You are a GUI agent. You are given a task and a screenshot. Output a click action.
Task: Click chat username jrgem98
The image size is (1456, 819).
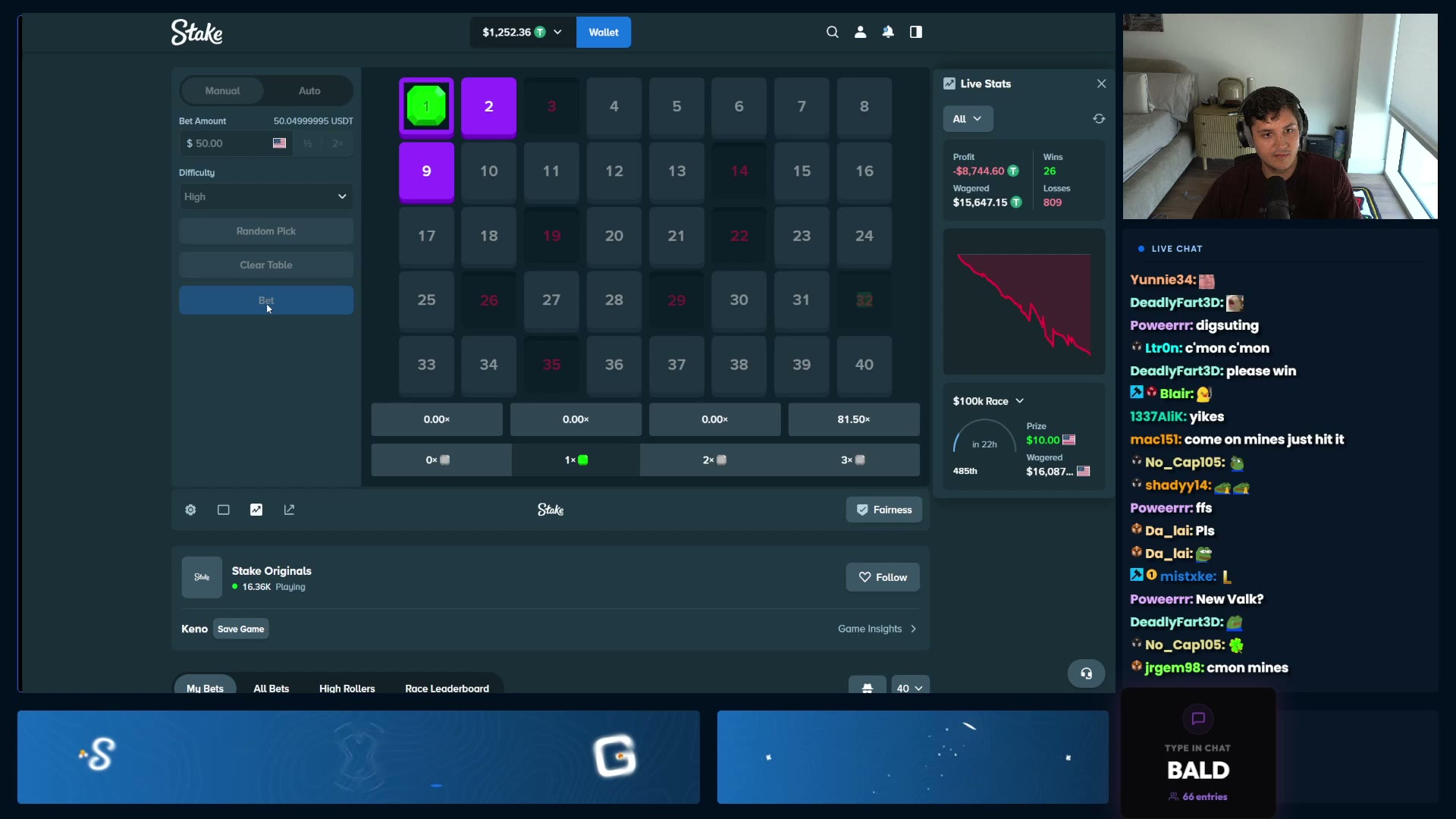[x=1174, y=668]
